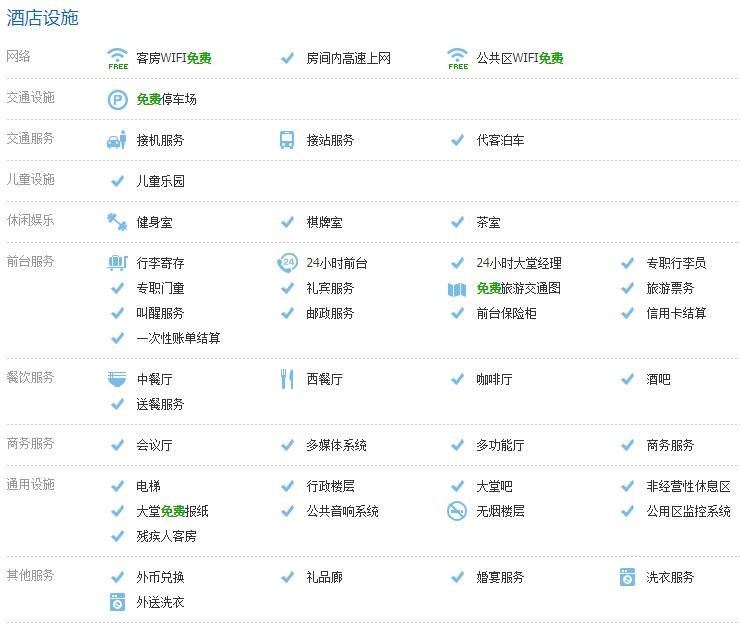Click the 前台服务 category label

click(x=31, y=262)
